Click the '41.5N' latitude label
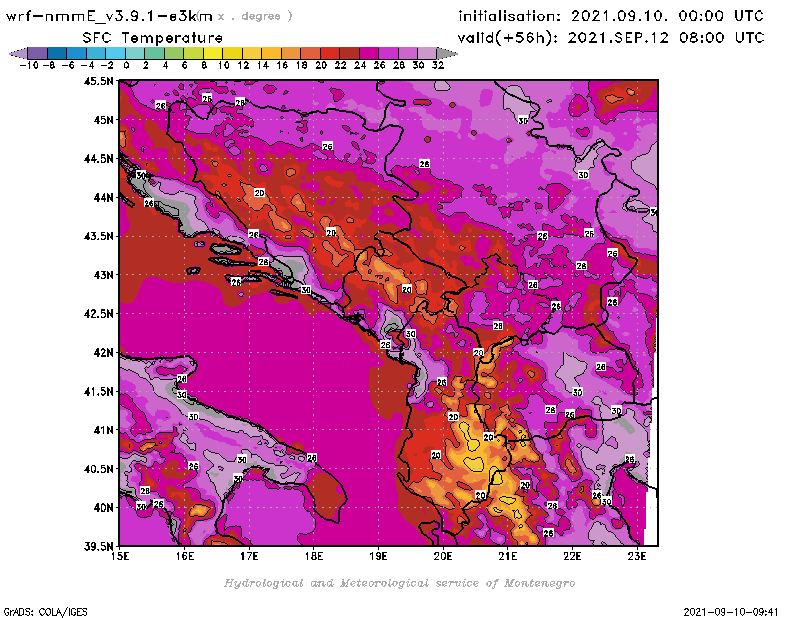The image size is (800, 618). click(x=98, y=391)
